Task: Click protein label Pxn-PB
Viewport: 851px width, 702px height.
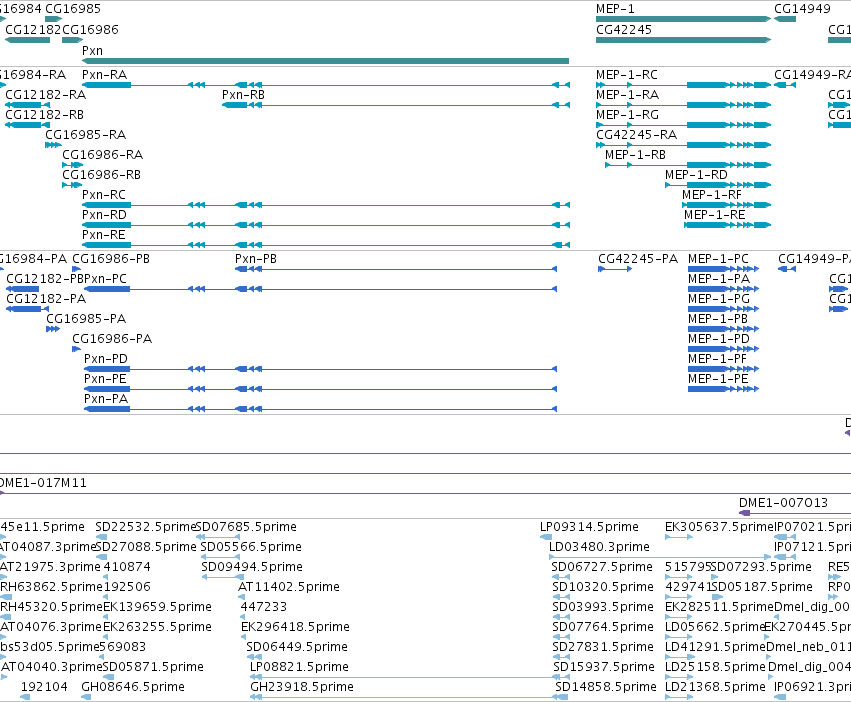Action: pos(256,258)
